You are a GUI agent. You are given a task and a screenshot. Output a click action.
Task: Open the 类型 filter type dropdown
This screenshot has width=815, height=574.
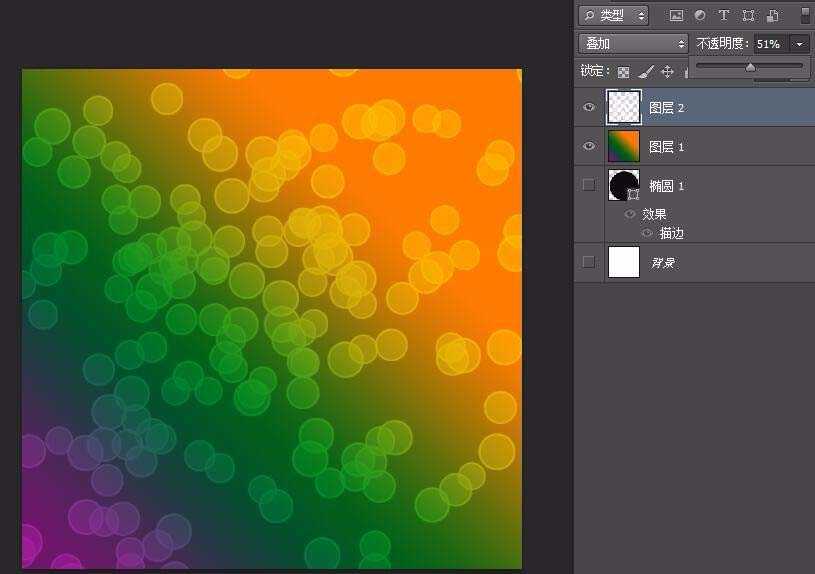tap(614, 16)
